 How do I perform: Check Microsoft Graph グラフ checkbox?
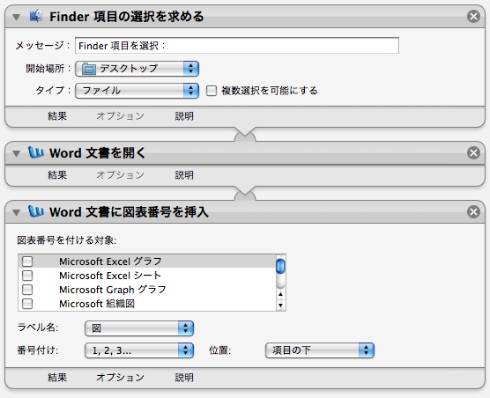tap(27, 289)
